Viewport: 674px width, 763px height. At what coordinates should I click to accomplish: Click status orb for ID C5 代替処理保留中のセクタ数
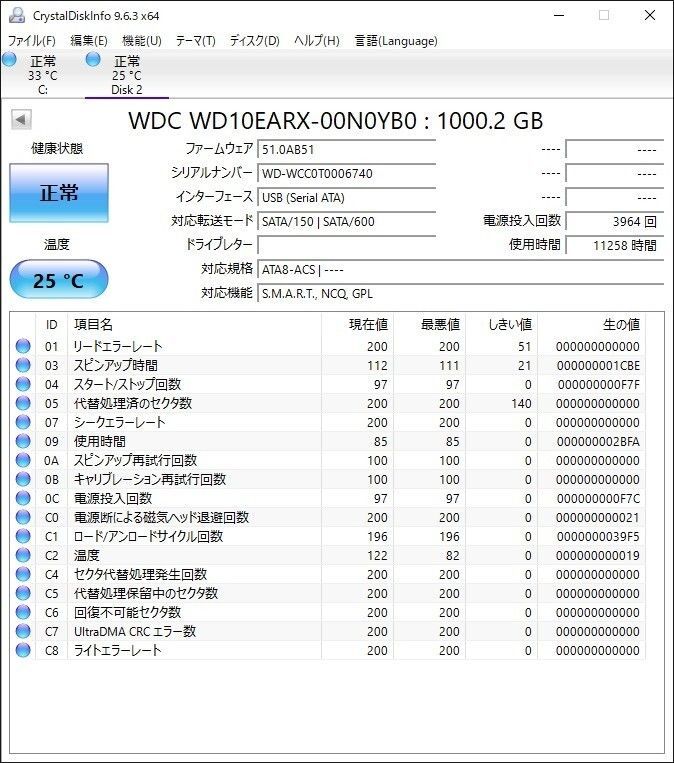pyautogui.click(x=23, y=593)
